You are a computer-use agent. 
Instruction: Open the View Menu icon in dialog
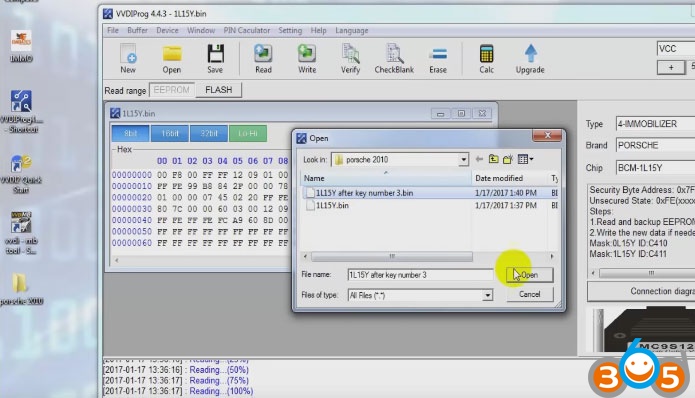(525, 159)
